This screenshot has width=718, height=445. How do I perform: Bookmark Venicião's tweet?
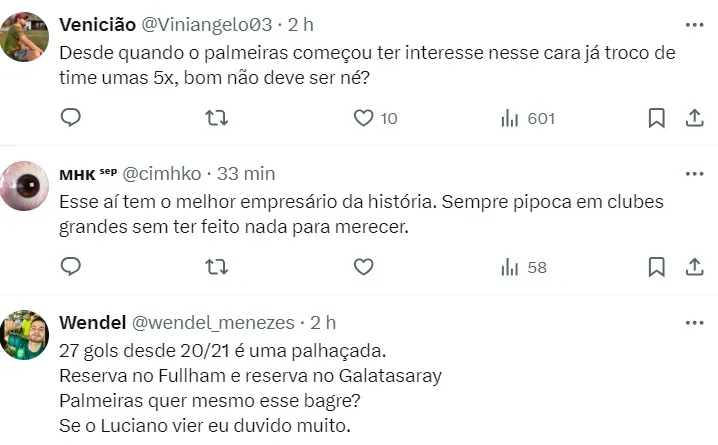point(656,118)
